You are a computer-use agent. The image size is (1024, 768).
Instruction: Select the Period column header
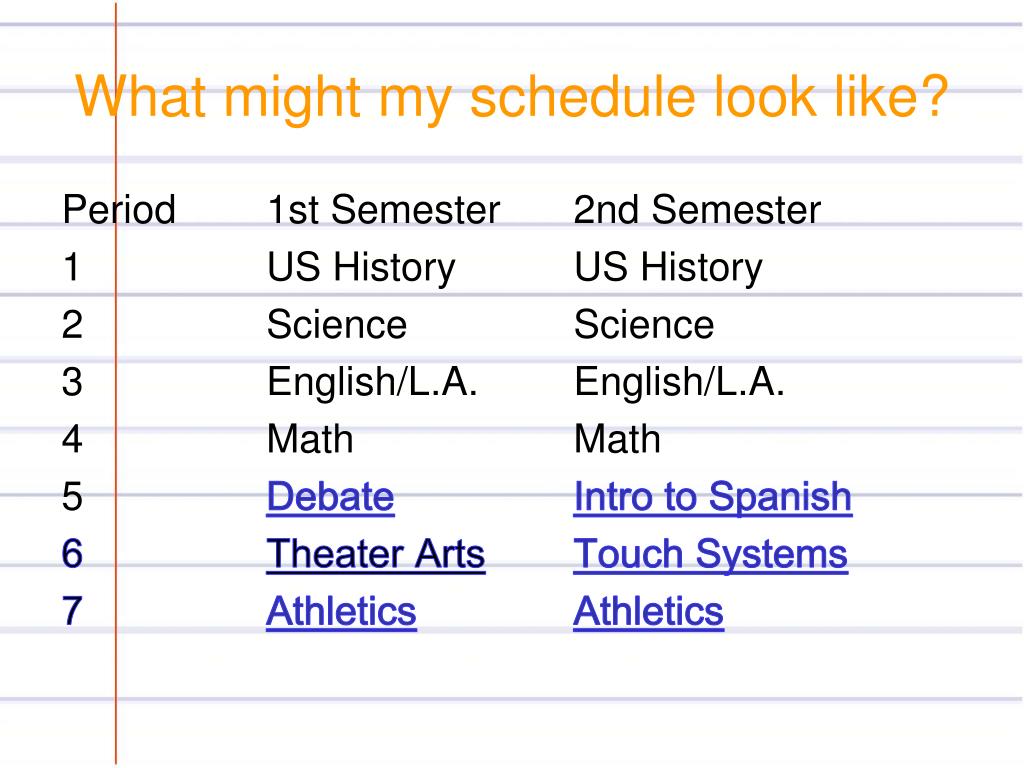click(119, 210)
